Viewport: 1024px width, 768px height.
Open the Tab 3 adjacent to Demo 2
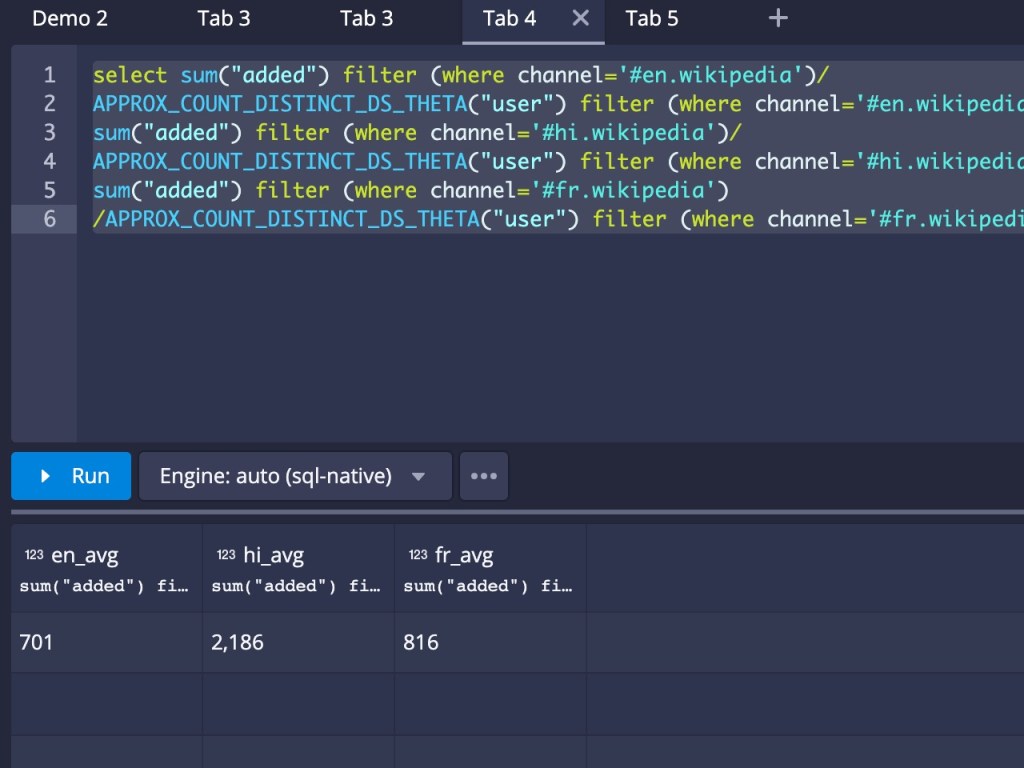(224, 18)
